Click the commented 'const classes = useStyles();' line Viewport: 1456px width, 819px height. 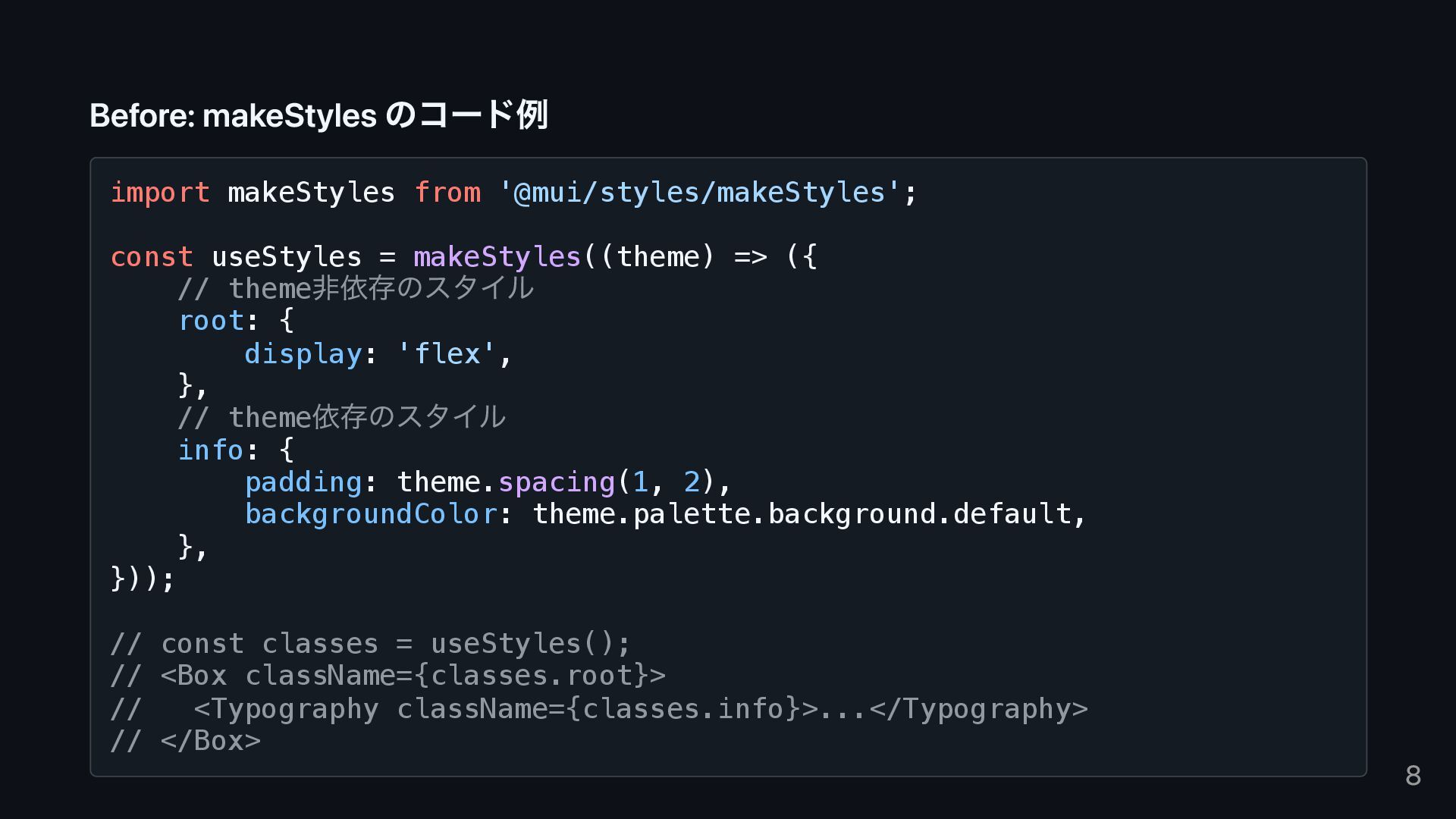coord(370,644)
